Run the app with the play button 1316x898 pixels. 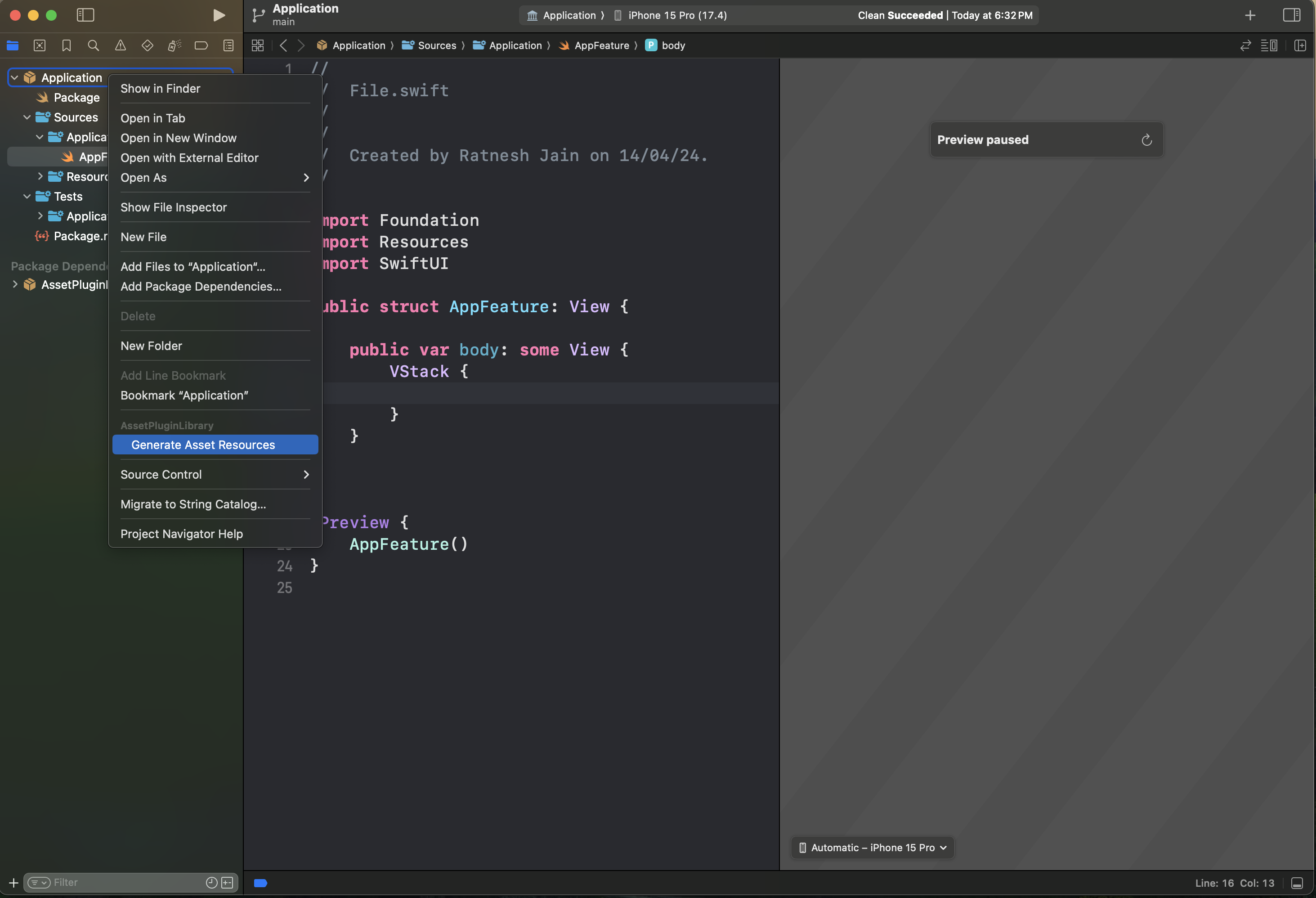coord(219,15)
